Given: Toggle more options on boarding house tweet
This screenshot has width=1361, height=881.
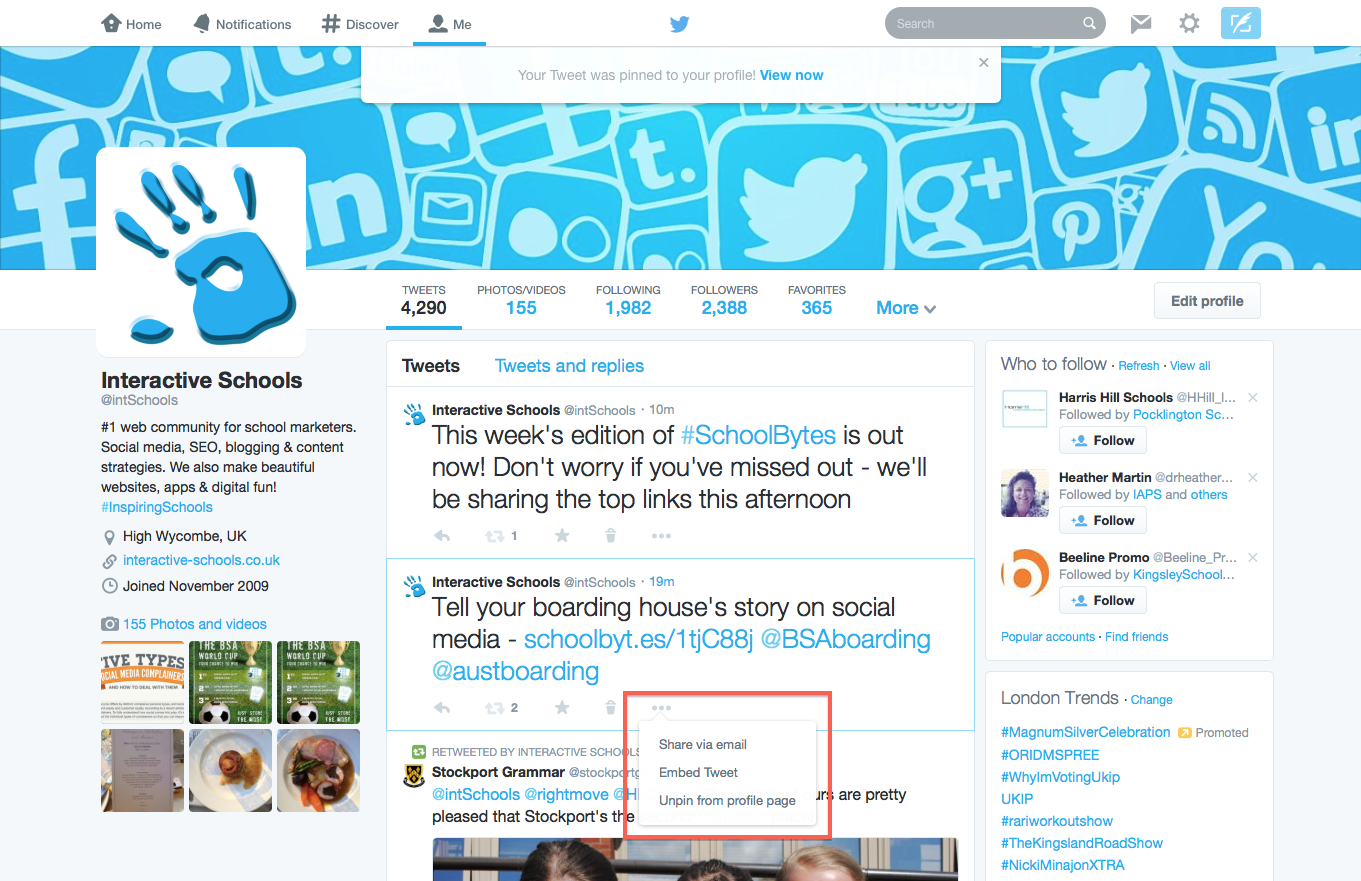Looking at the screenshot, I should (x=661, y=708).
